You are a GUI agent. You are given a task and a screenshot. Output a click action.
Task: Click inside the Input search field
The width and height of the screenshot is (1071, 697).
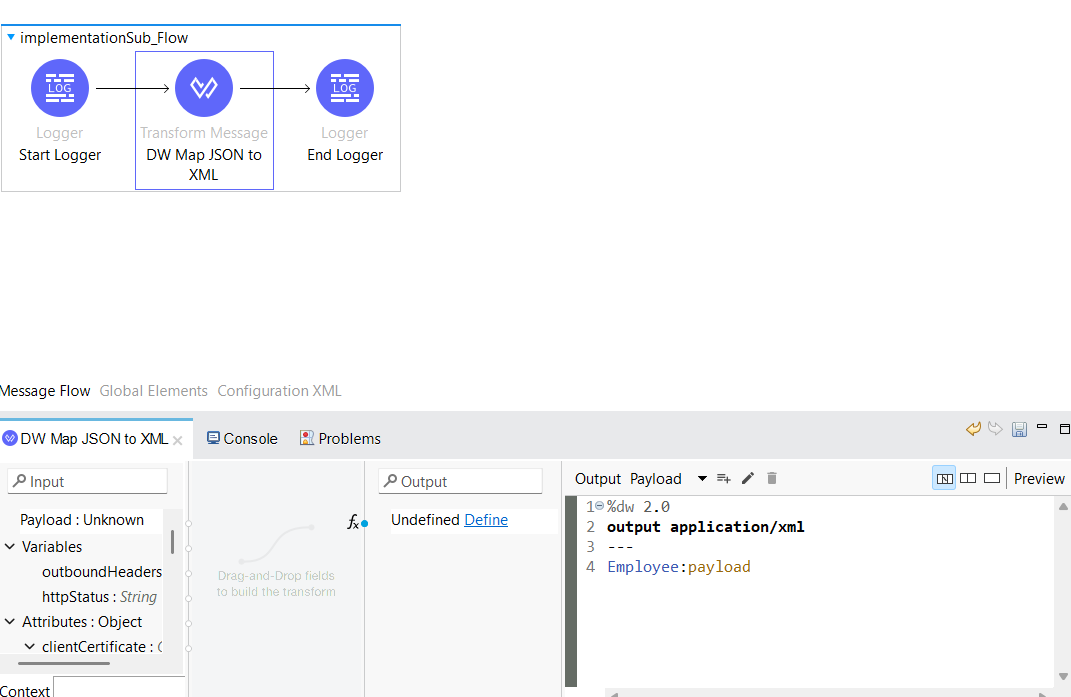(87, 481)
